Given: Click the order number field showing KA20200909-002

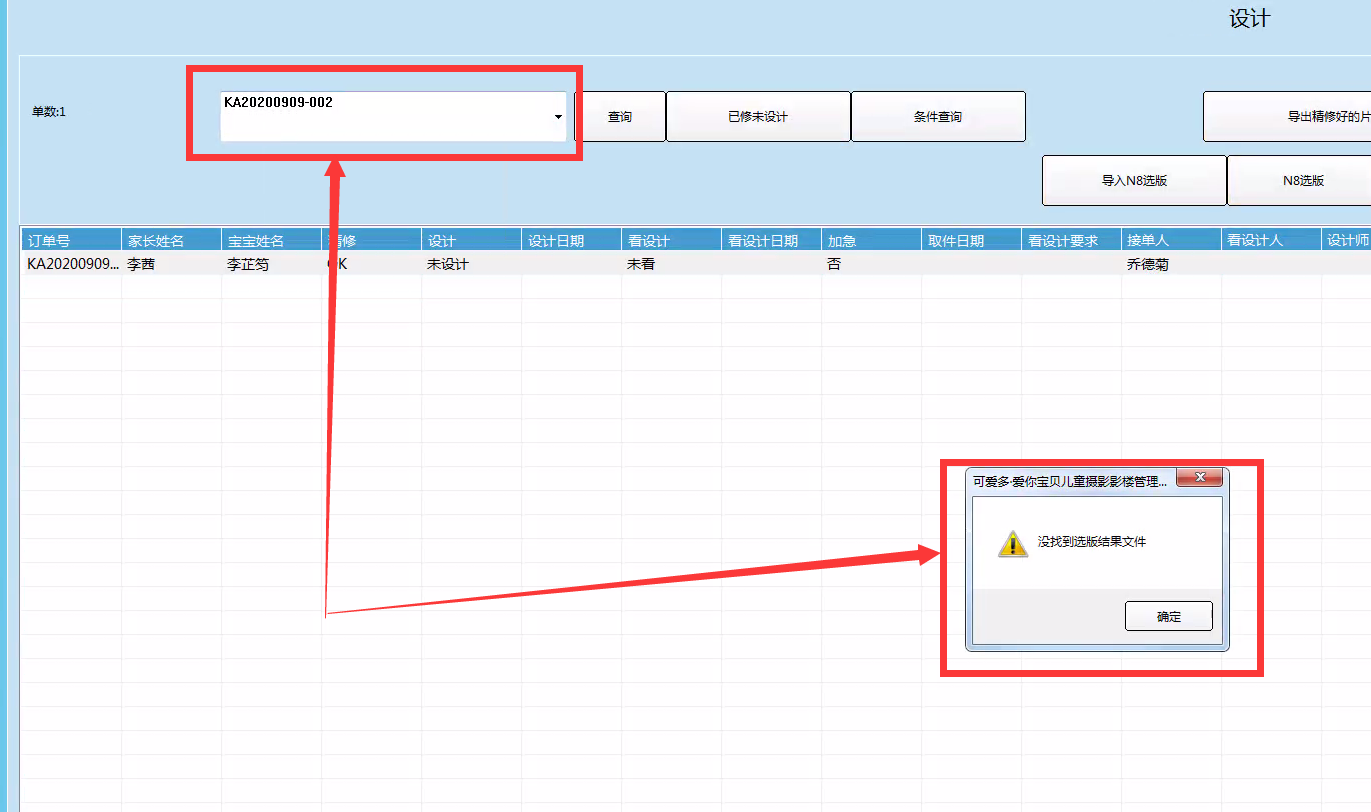Looking at the screenshot, I should point(393,117).
